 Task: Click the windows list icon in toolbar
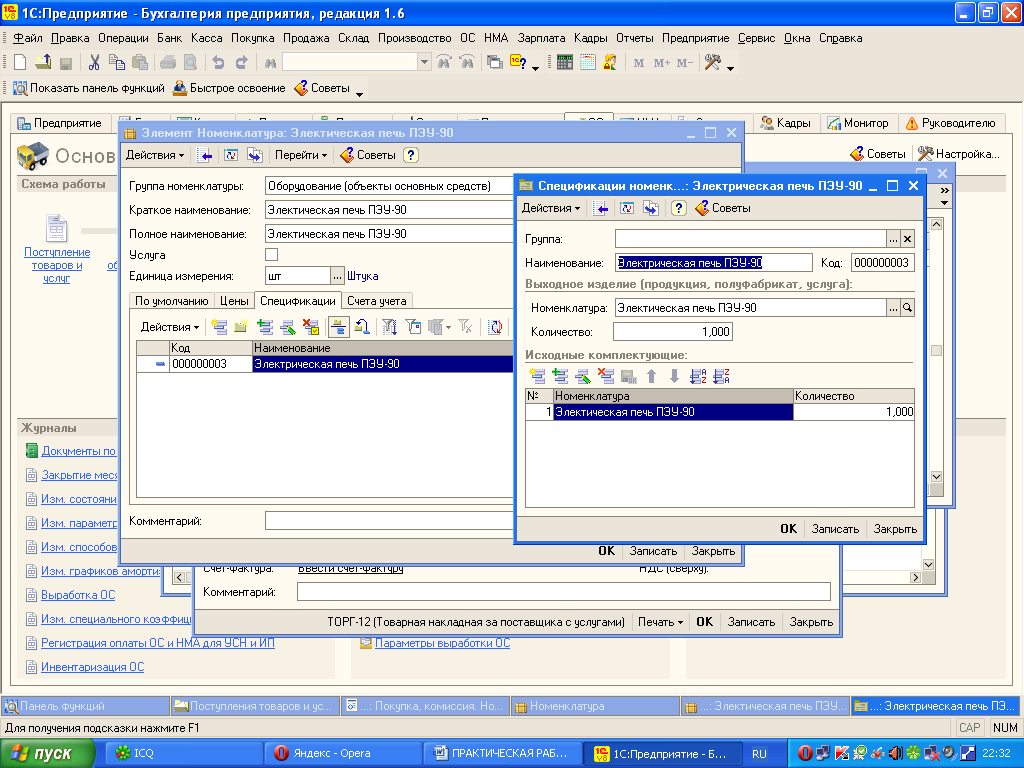click(495, 63)
